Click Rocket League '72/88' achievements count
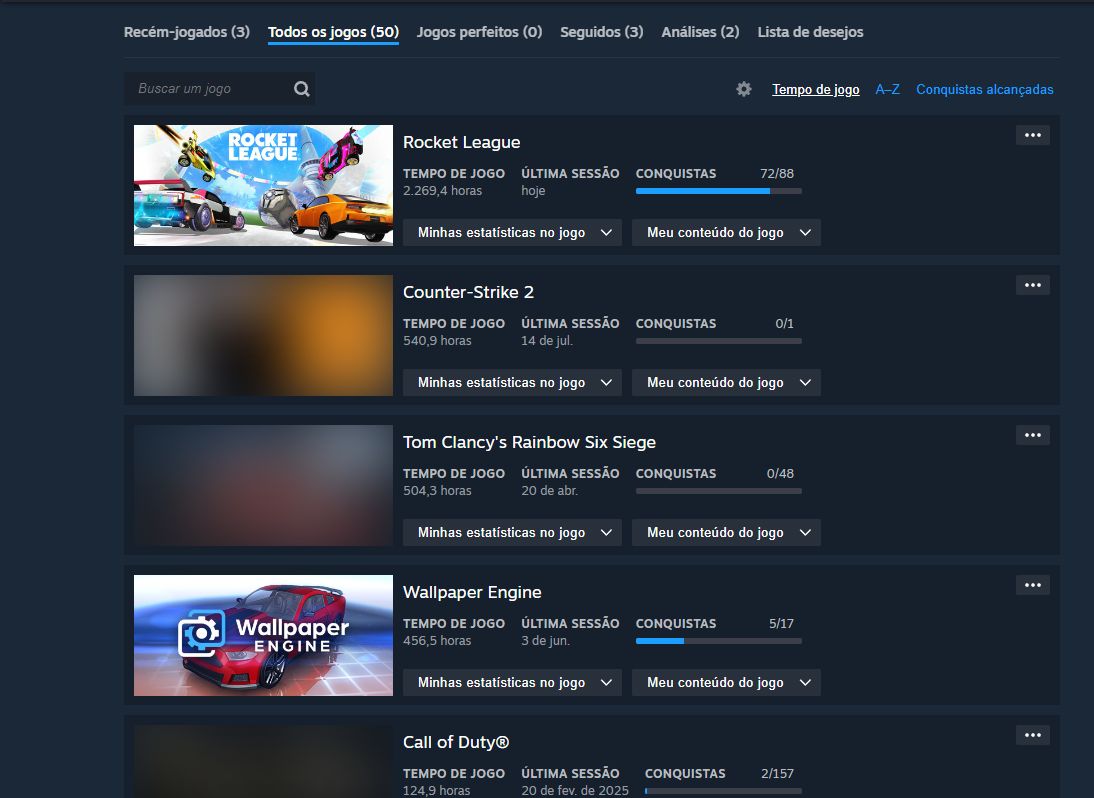Image resolution: width=1094 pixels, height=798 pixels. [x=777, y=174]
